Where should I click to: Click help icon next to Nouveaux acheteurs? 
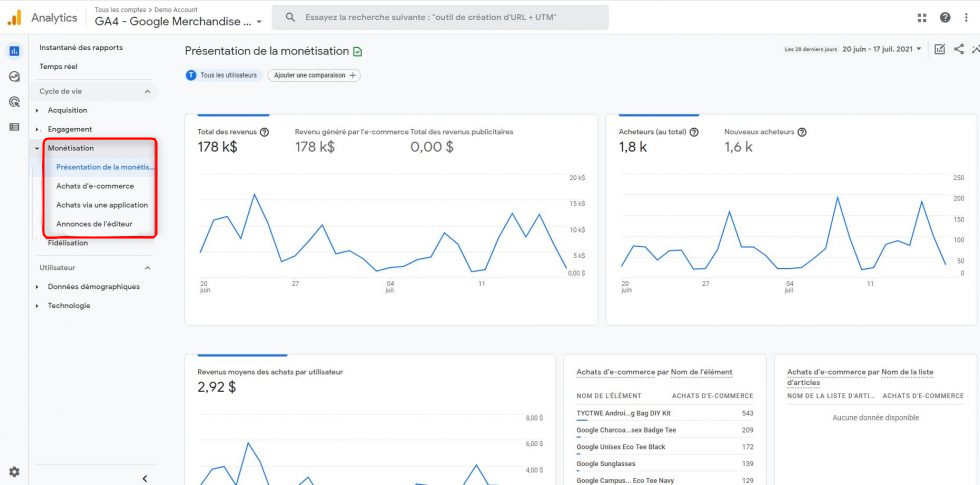802,132
